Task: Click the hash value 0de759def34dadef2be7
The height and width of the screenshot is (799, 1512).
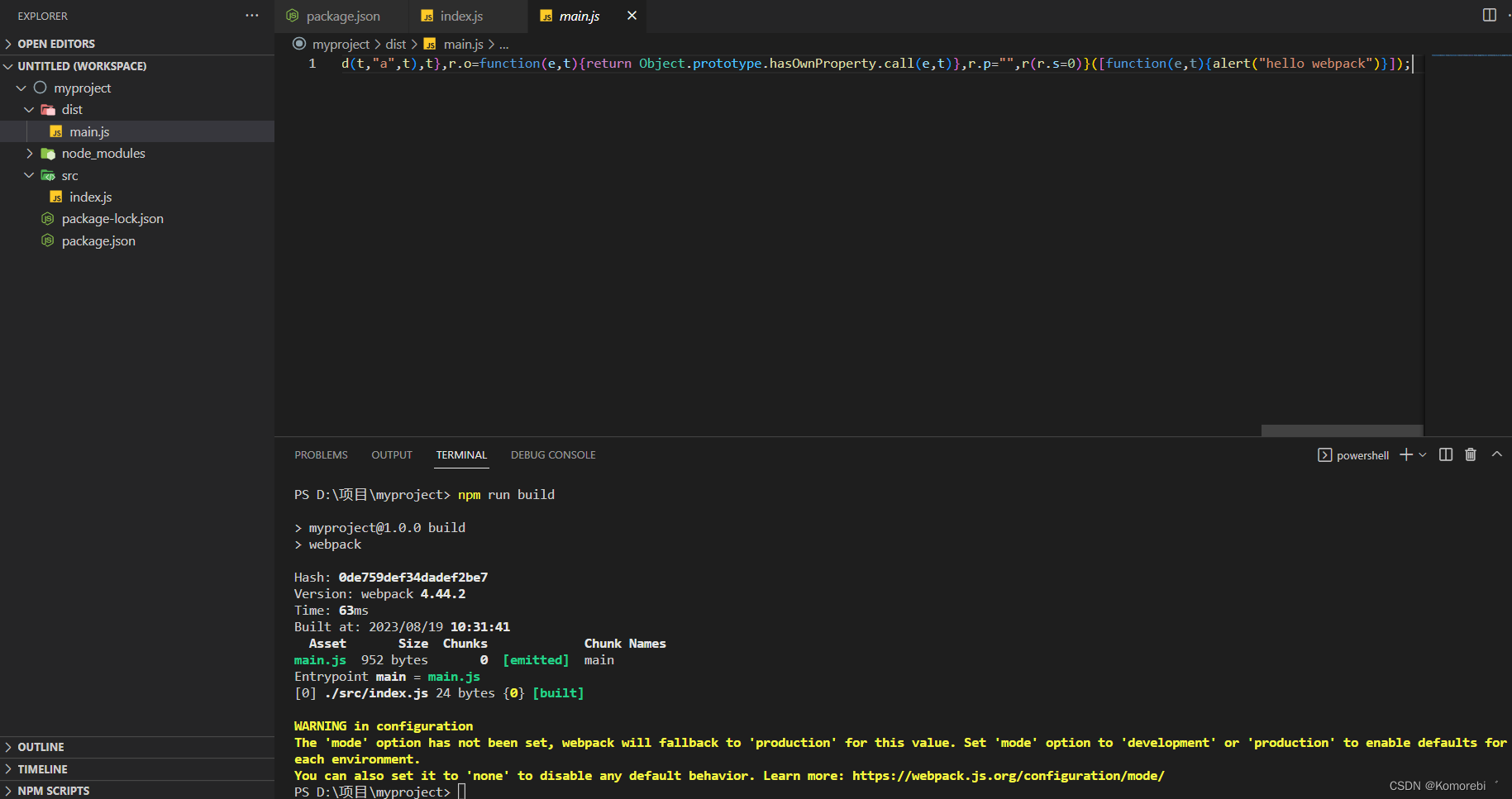Action: tap(413, 578)
